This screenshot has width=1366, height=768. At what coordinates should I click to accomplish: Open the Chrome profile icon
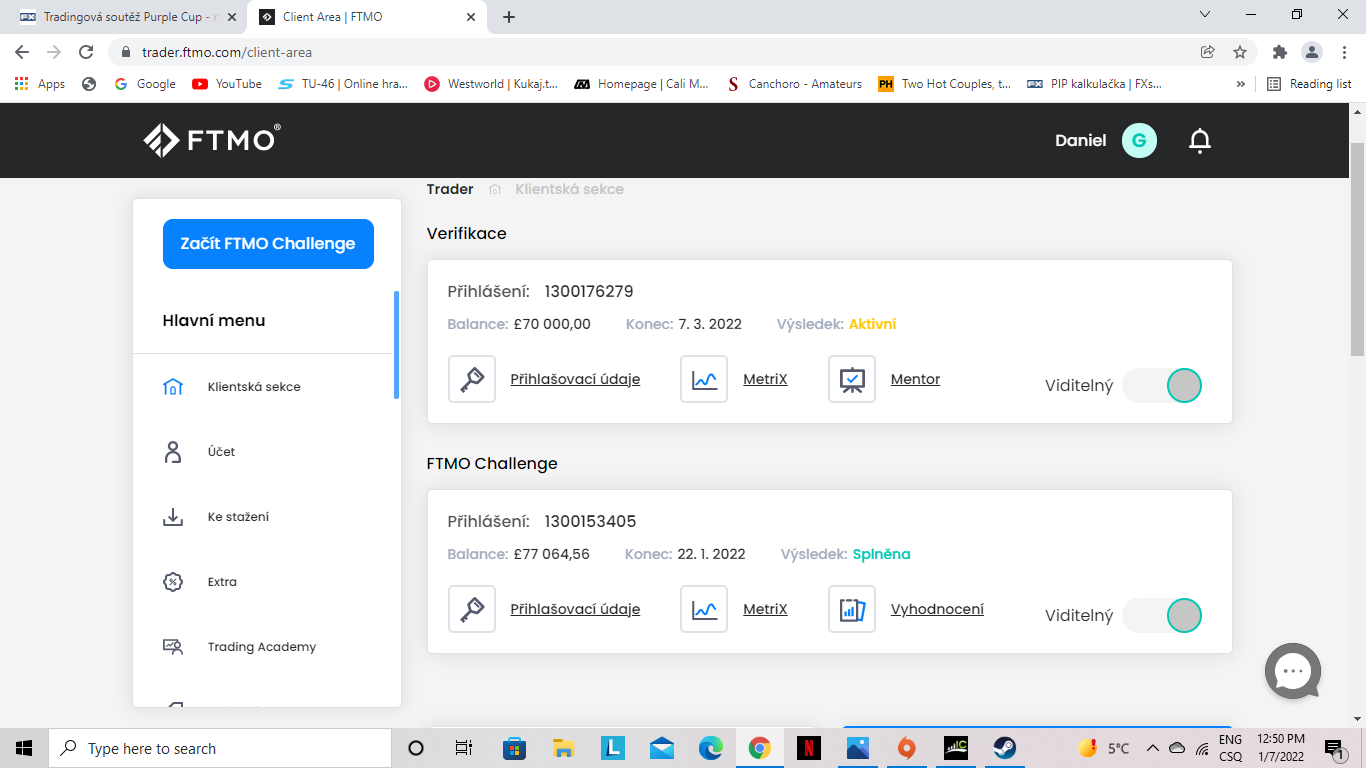pos(1311,52)
